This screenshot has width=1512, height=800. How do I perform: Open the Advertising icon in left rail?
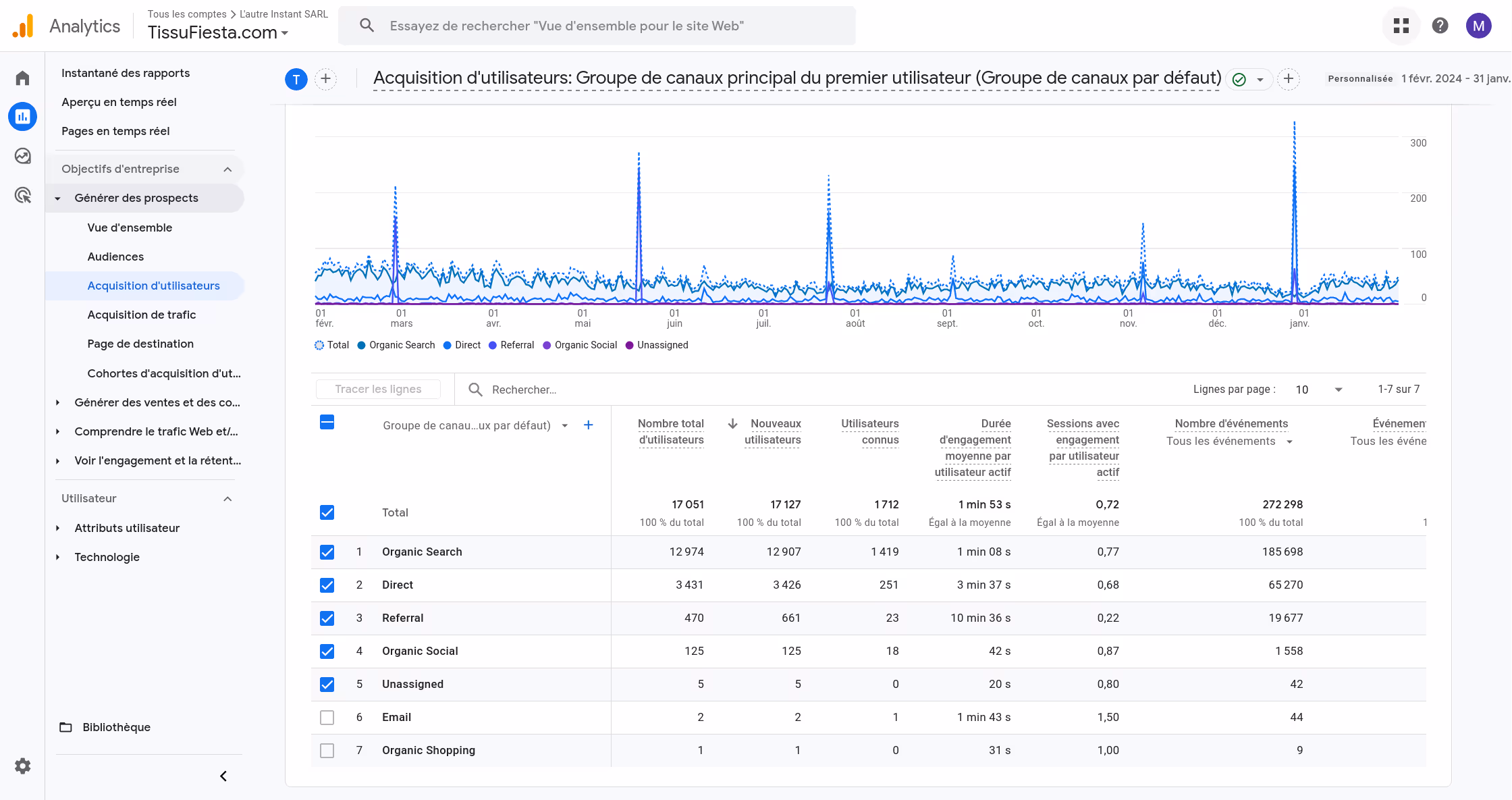click(x=22, y=196)
